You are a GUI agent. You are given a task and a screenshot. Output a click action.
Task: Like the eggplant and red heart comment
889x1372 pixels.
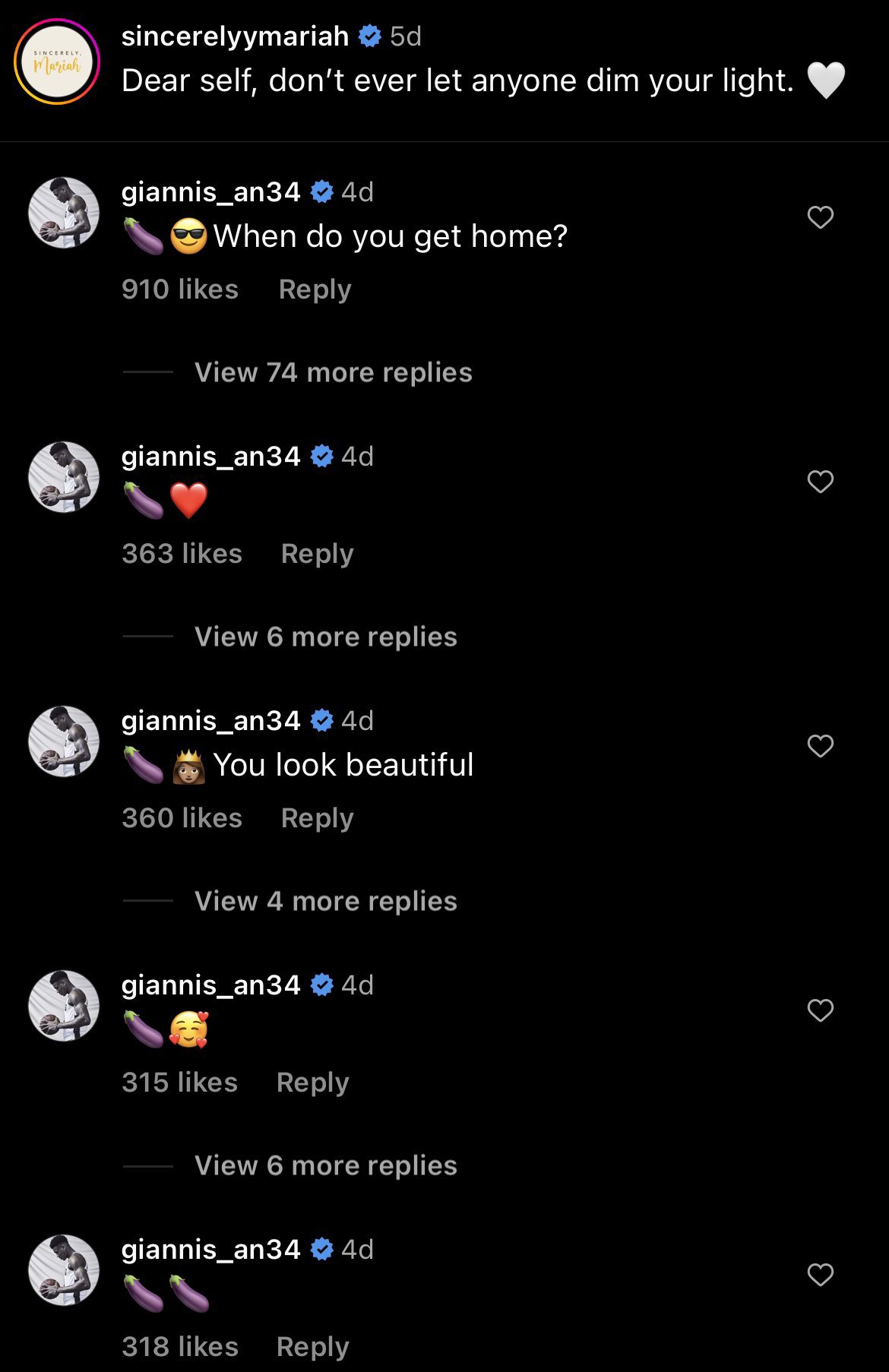point(820,482)
